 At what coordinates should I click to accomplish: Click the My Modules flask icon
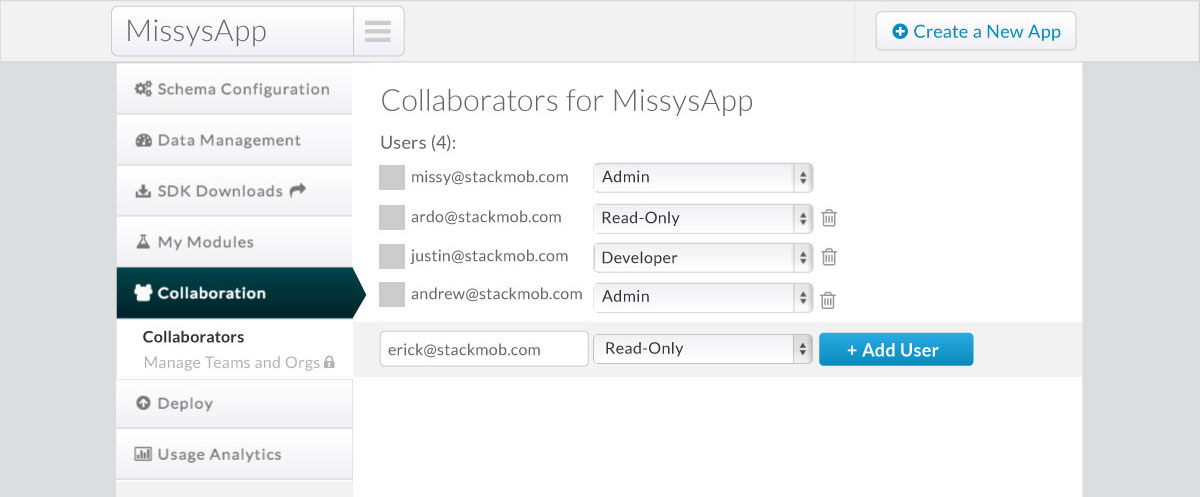click(x=142, y=242)
